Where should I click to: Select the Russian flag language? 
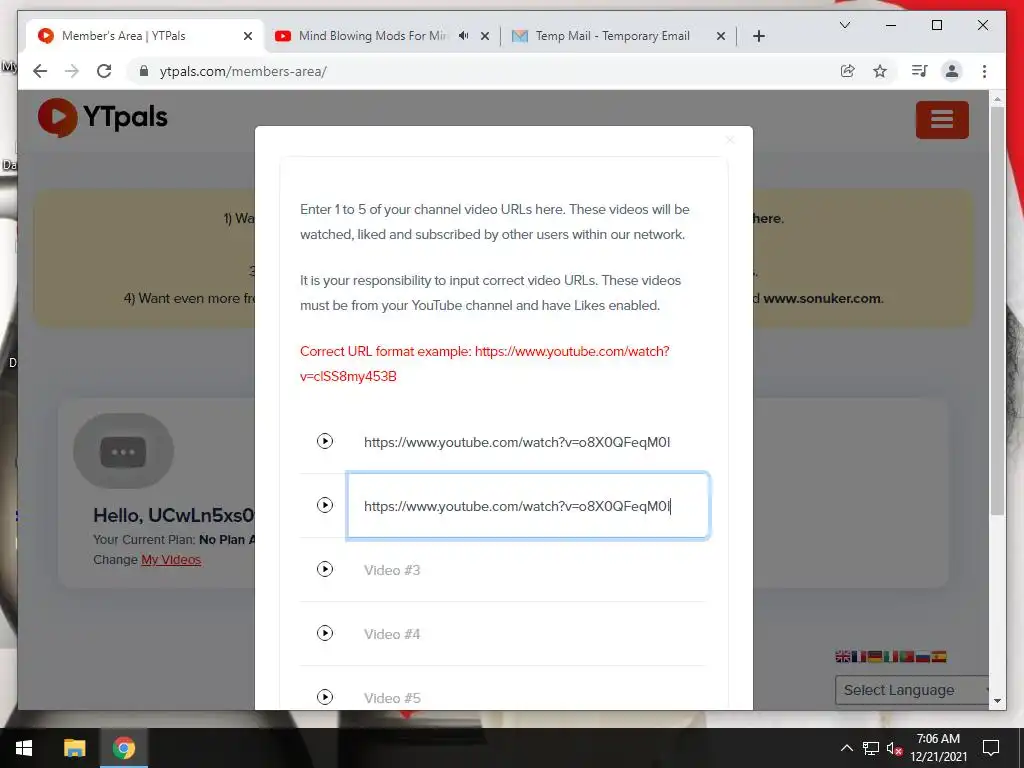[x=923, y=656]
